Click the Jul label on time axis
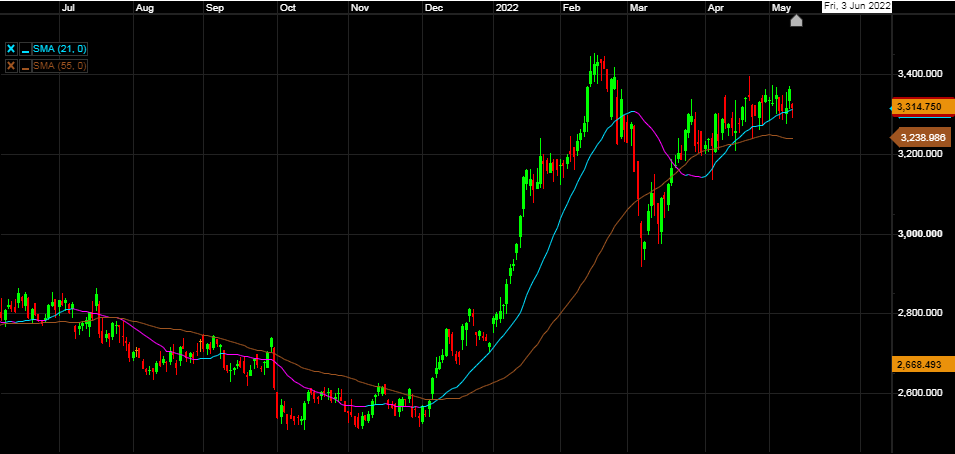The width and height of the screenshot is (955, 454). (x=69, y=7)
